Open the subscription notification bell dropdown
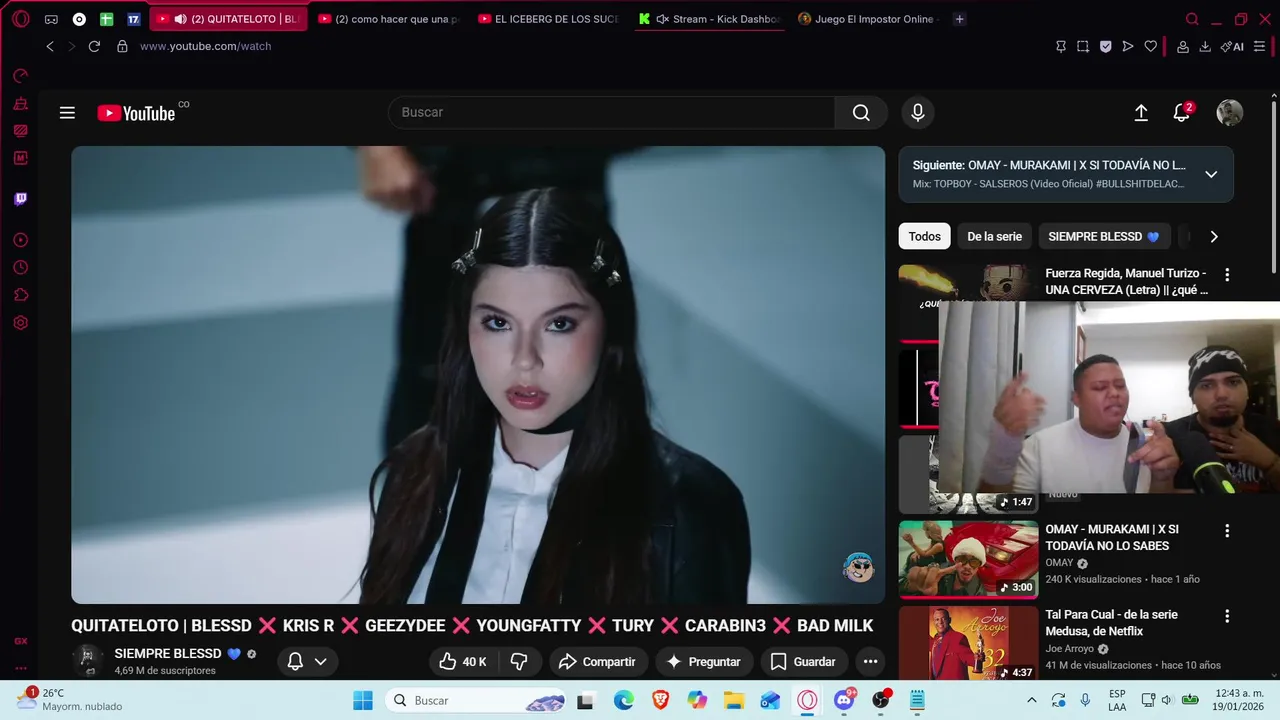This screenshot has width=1280, height=720. click(307, 661)
